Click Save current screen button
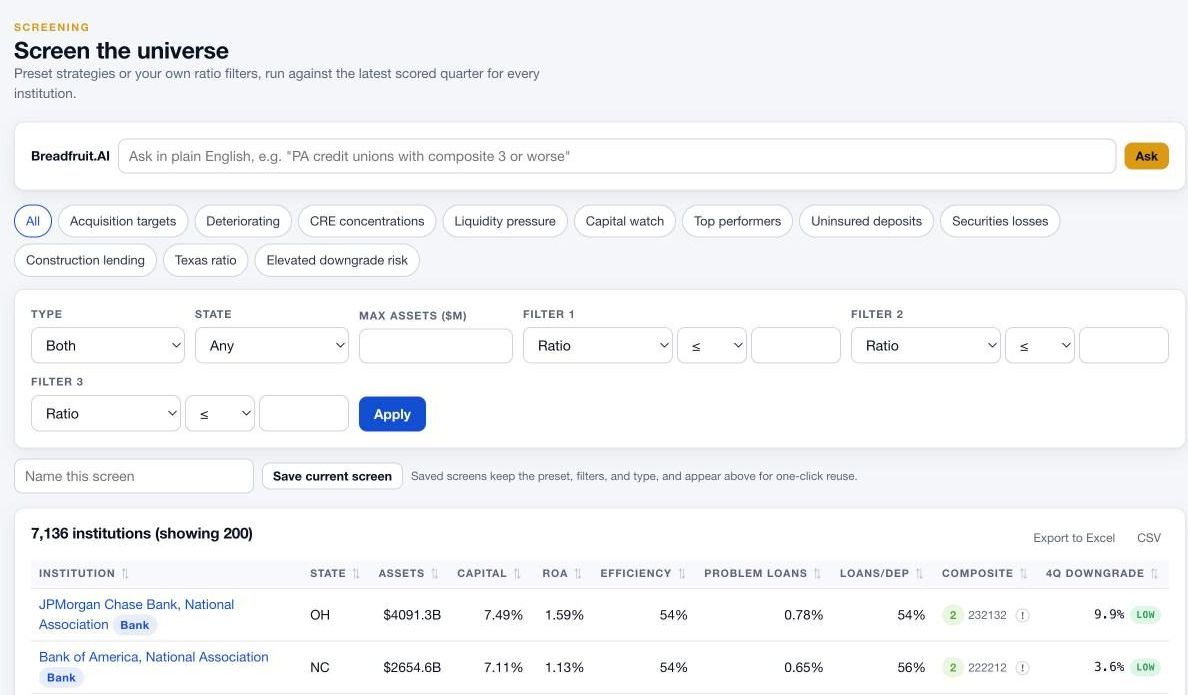Screen dimensions: 1188x695 pos(332,476)
